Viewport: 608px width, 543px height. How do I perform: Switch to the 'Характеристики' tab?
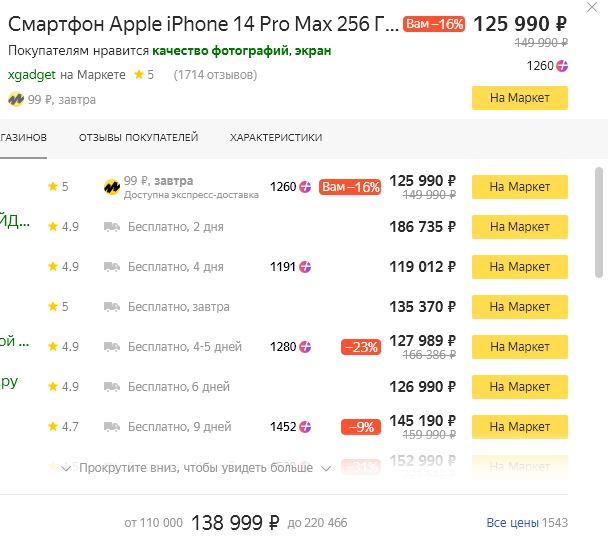click(x=275, y=138)
